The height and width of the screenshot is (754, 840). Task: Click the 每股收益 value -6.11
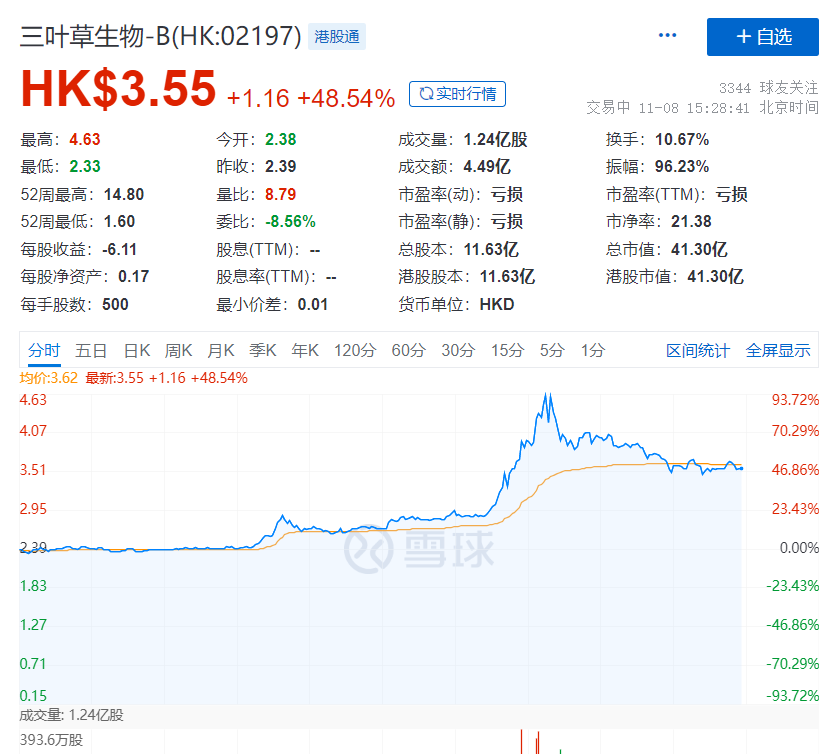pyautogui.click(x=119, y=249)
